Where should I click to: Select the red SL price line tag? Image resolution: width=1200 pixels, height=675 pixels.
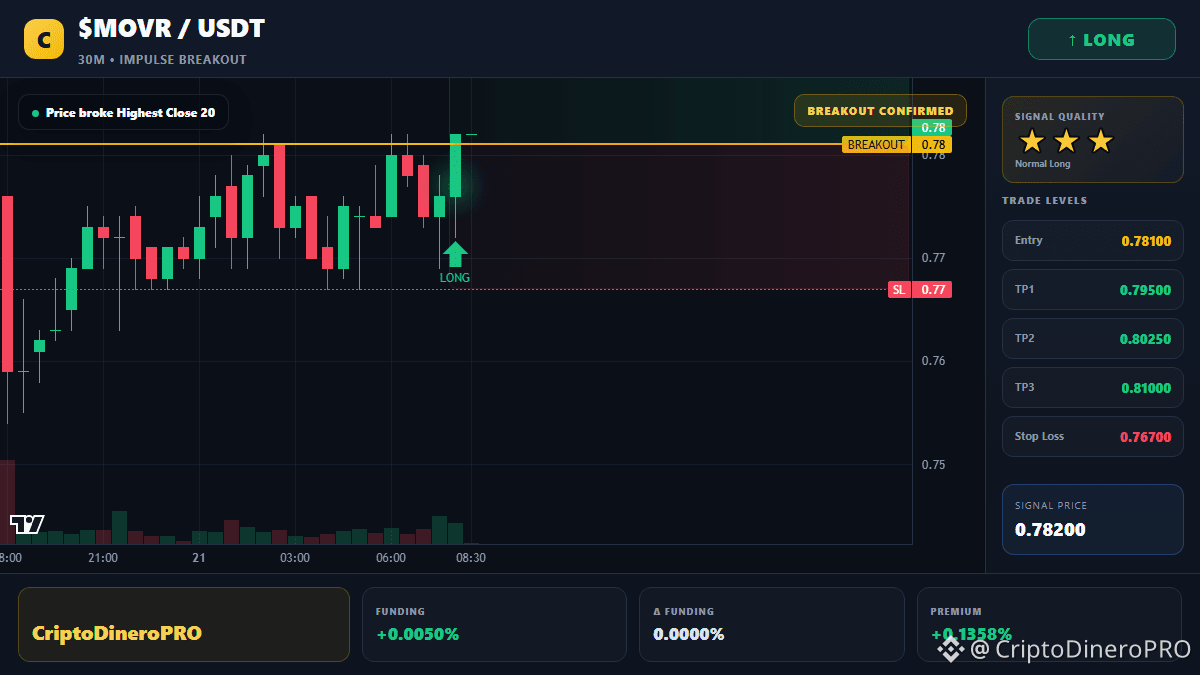(899, 290)
